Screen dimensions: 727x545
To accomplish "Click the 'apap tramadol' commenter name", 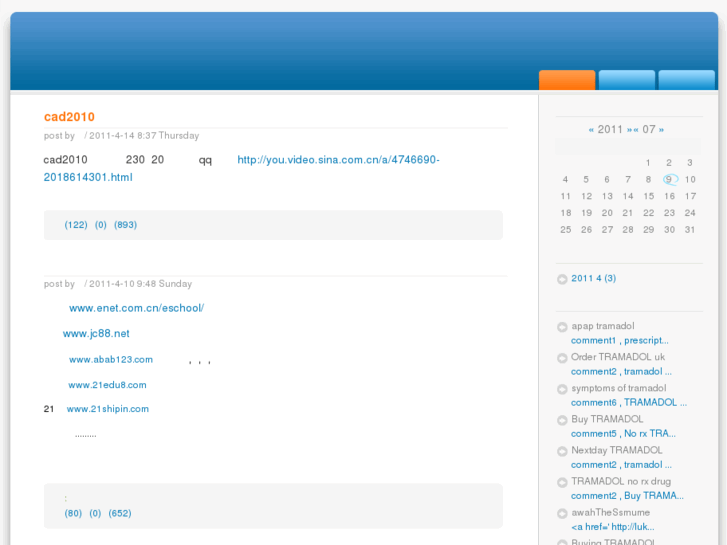I will 603,326.
